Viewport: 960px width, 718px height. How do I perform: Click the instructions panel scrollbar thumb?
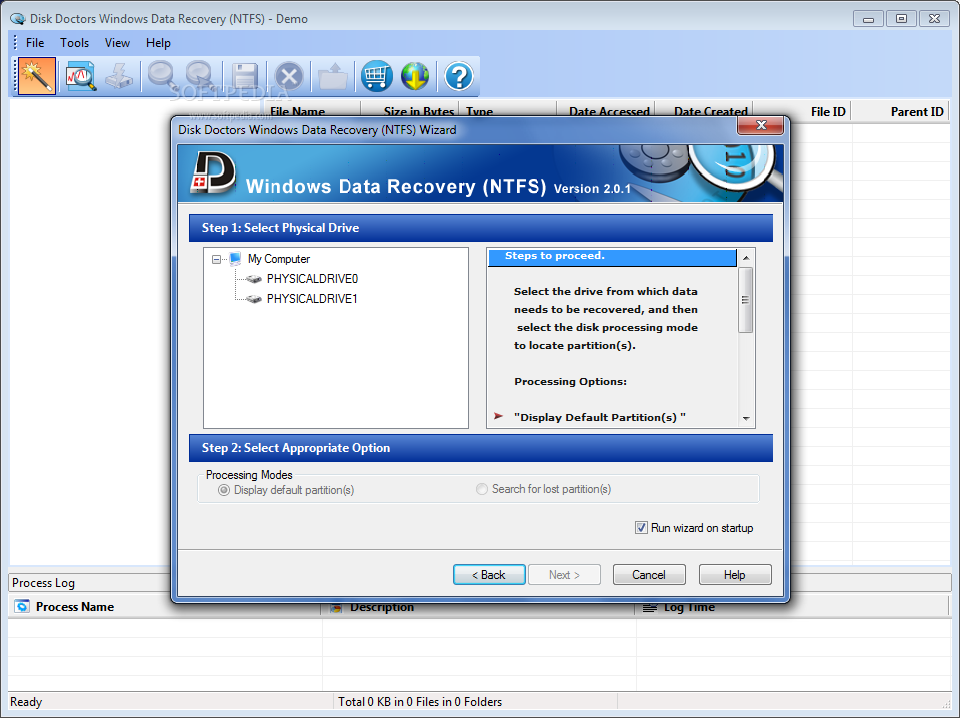pyautogui.click(x=746, y=300)
